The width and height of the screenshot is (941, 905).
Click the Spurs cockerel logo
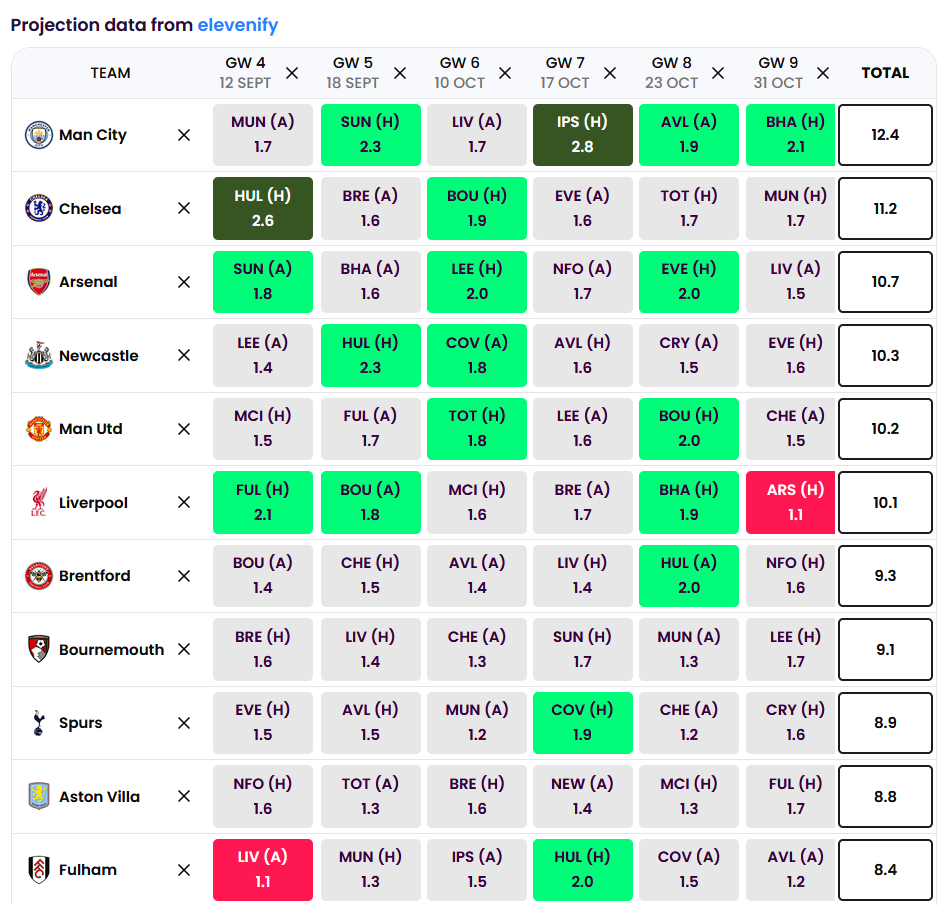point(38,723)
